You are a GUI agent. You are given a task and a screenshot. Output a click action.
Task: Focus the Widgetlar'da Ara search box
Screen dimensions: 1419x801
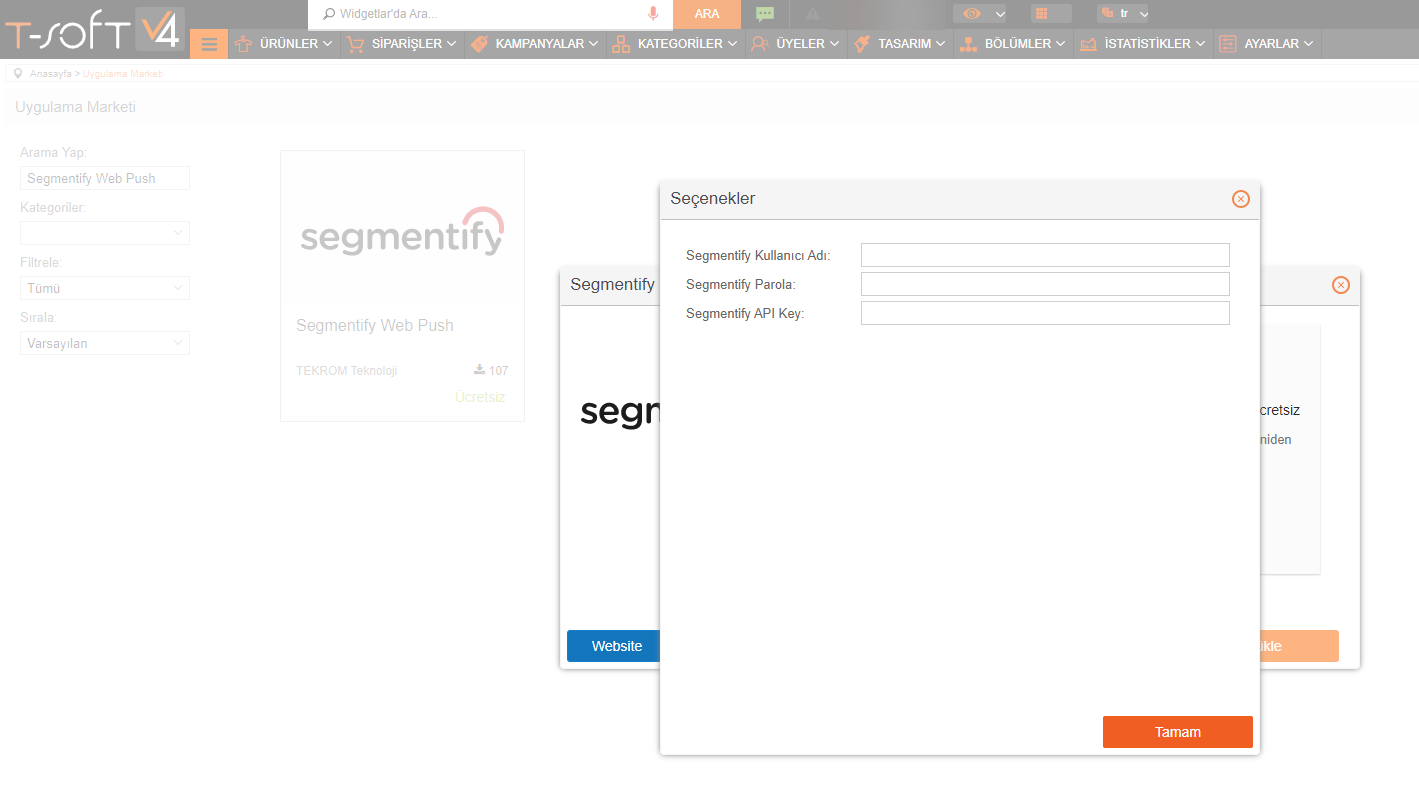pyautogui.click(x=490, y=14)
